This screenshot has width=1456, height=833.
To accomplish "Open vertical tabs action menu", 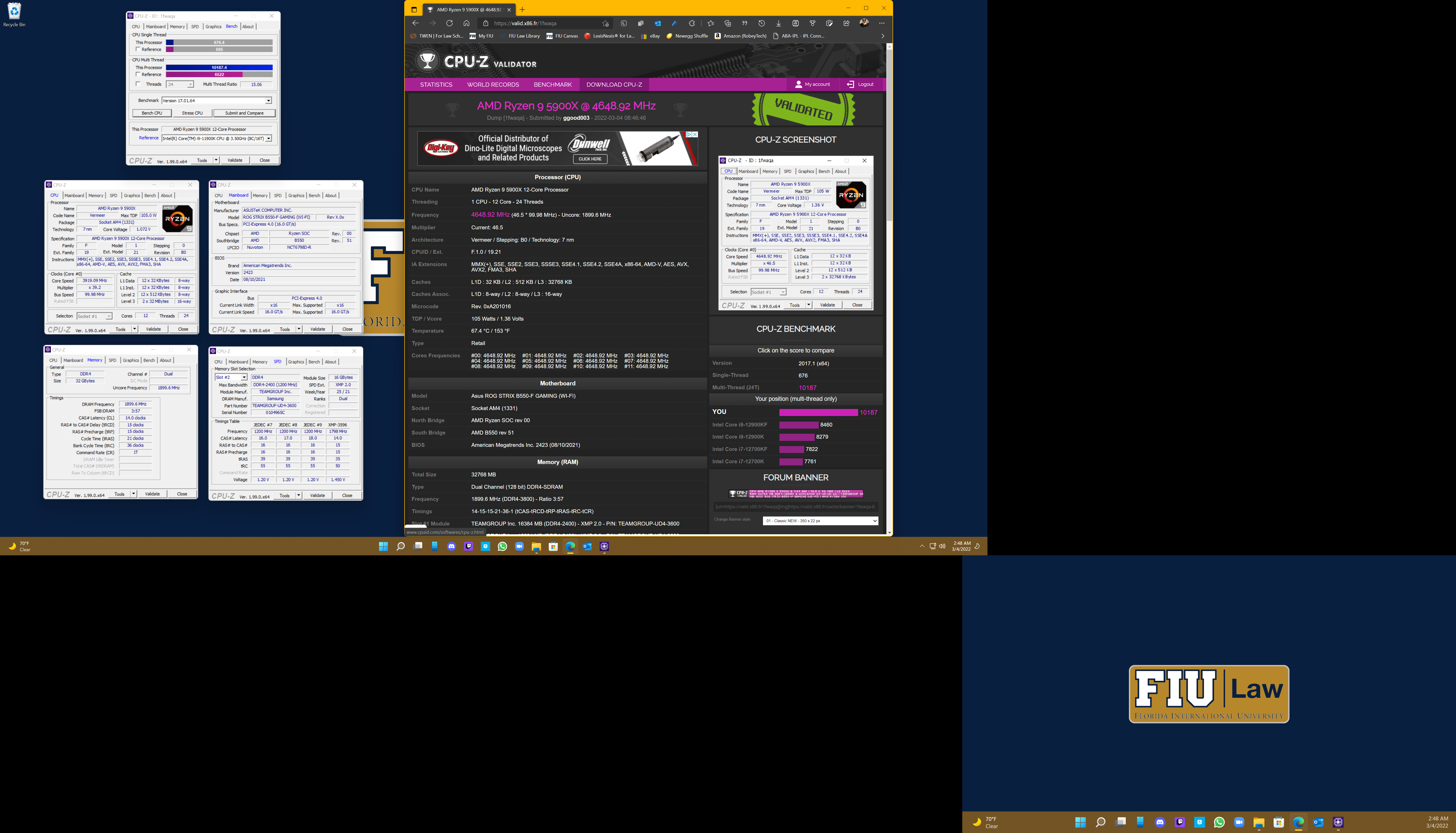I will [x=414, y=9].
